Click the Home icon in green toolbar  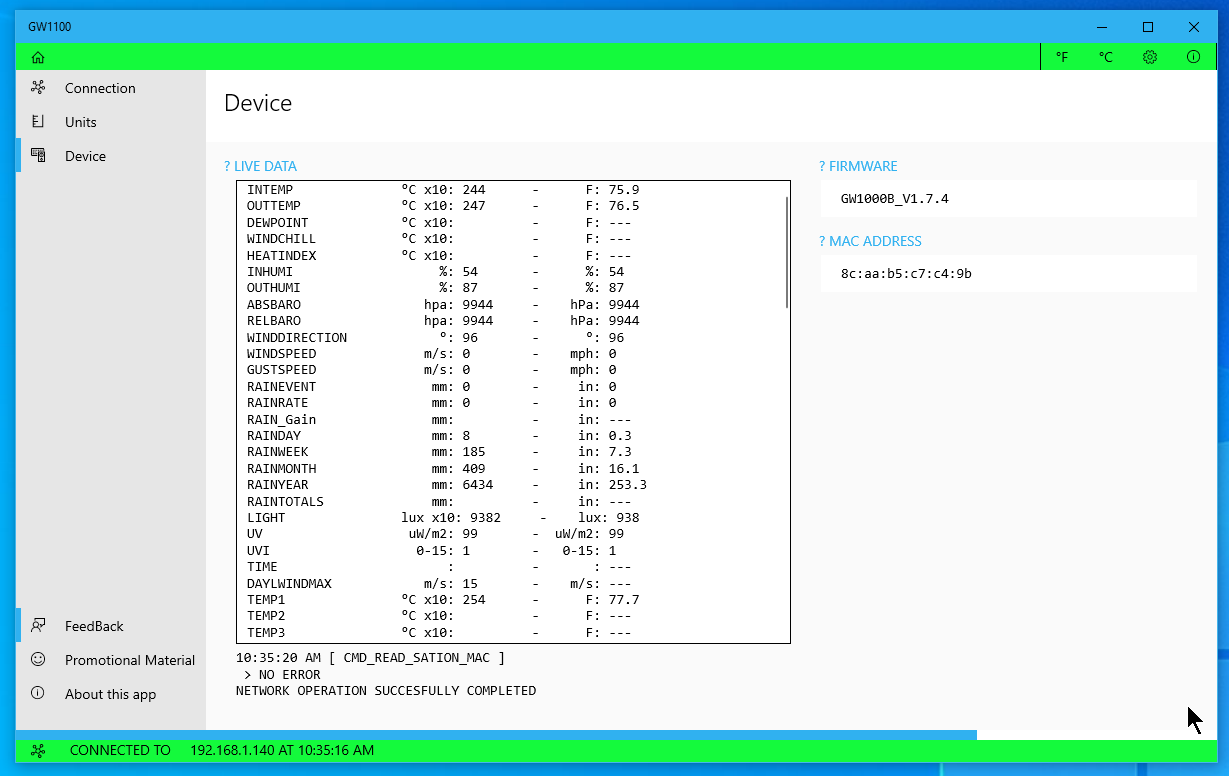pyautogui.click(x=38, y=57)
